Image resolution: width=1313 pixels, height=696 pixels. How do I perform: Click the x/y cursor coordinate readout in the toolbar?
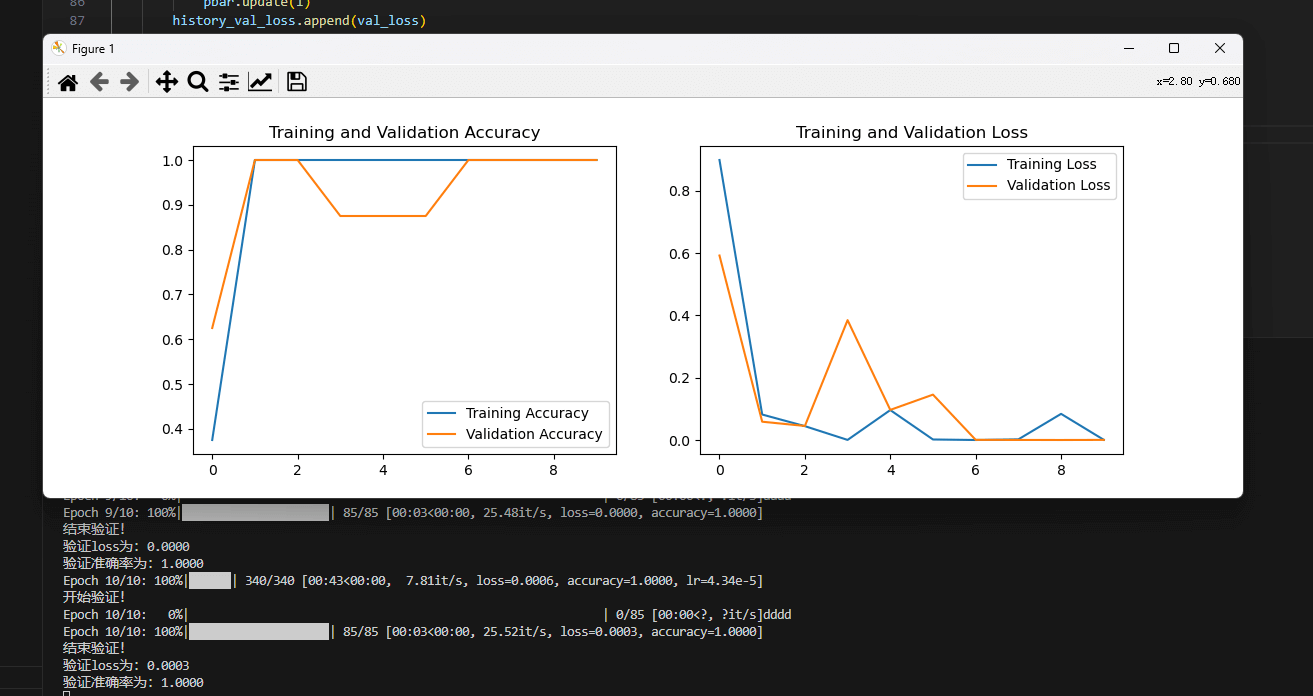(x=1197, y=82)
